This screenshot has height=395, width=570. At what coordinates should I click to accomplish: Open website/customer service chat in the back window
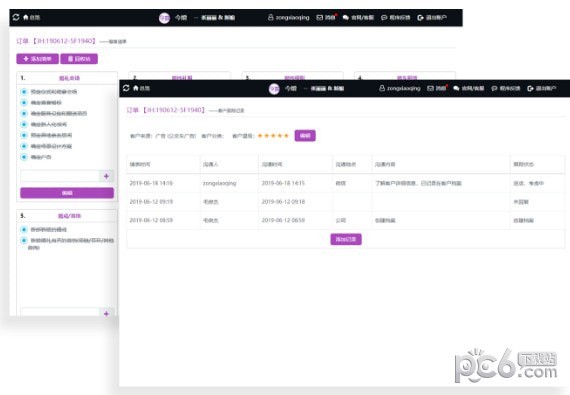coord(358,17)
